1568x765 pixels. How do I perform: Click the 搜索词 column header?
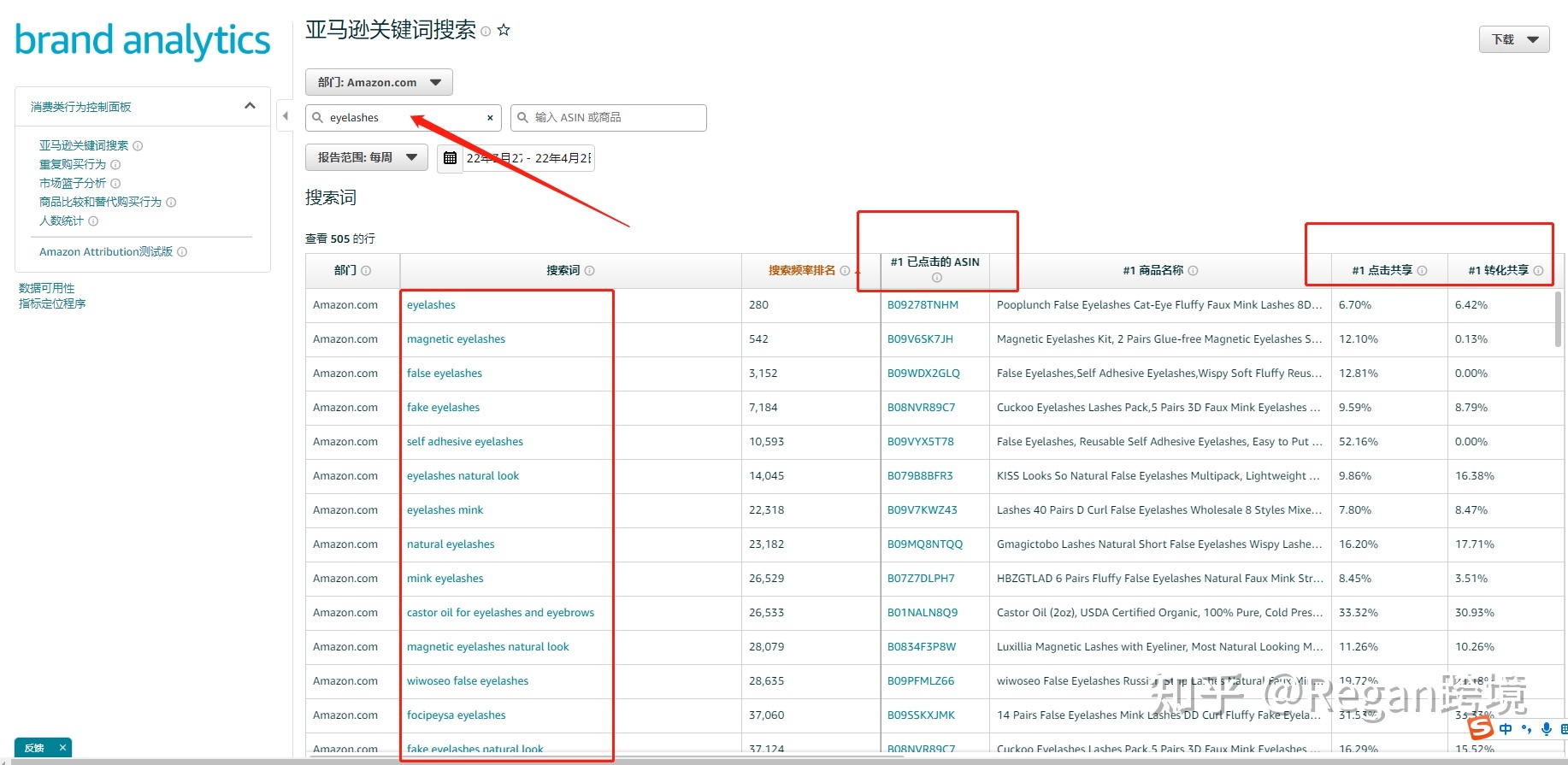pyautogui.click(x=570, y=271)
